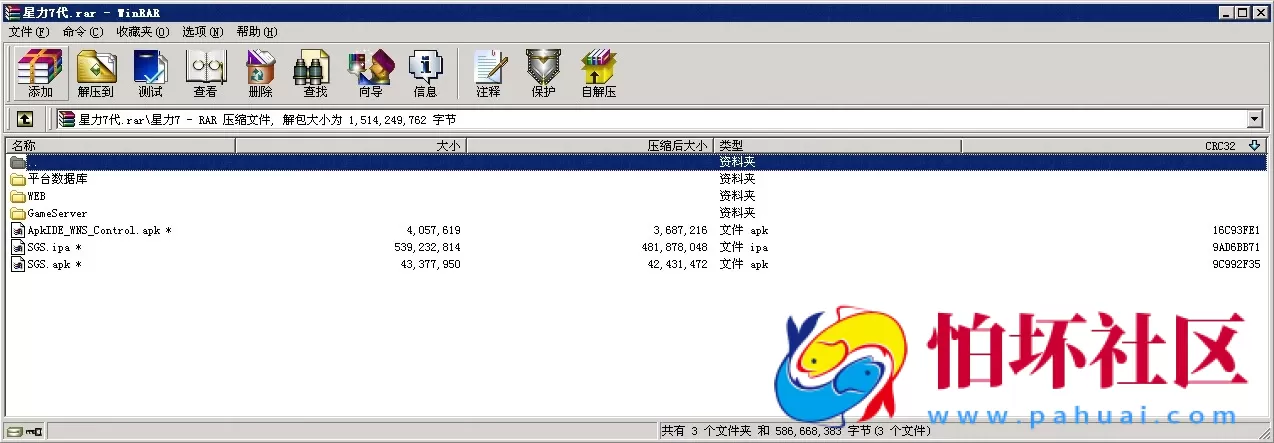The image size is (1274, 443).
Task: Click the packed size 481,878,048
Action: pyautogui.click(x=674, y=247)
